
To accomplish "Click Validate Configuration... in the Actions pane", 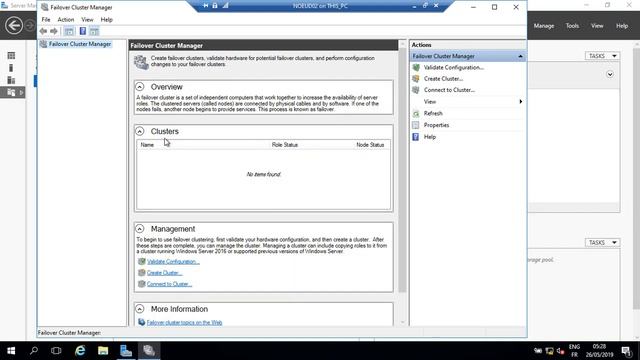I will point(453,67).
